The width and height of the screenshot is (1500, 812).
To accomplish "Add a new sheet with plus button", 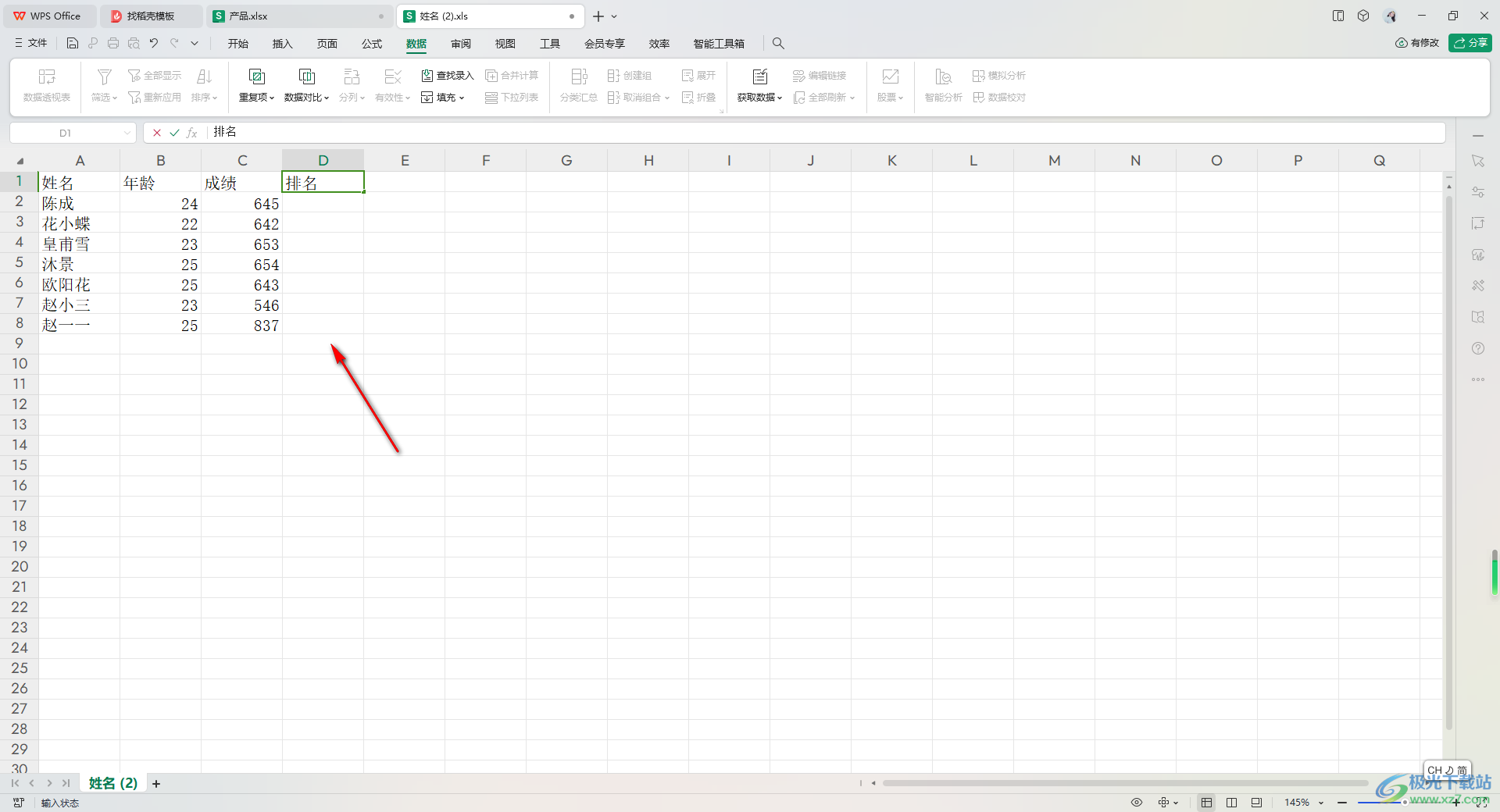I will (156, 783).
